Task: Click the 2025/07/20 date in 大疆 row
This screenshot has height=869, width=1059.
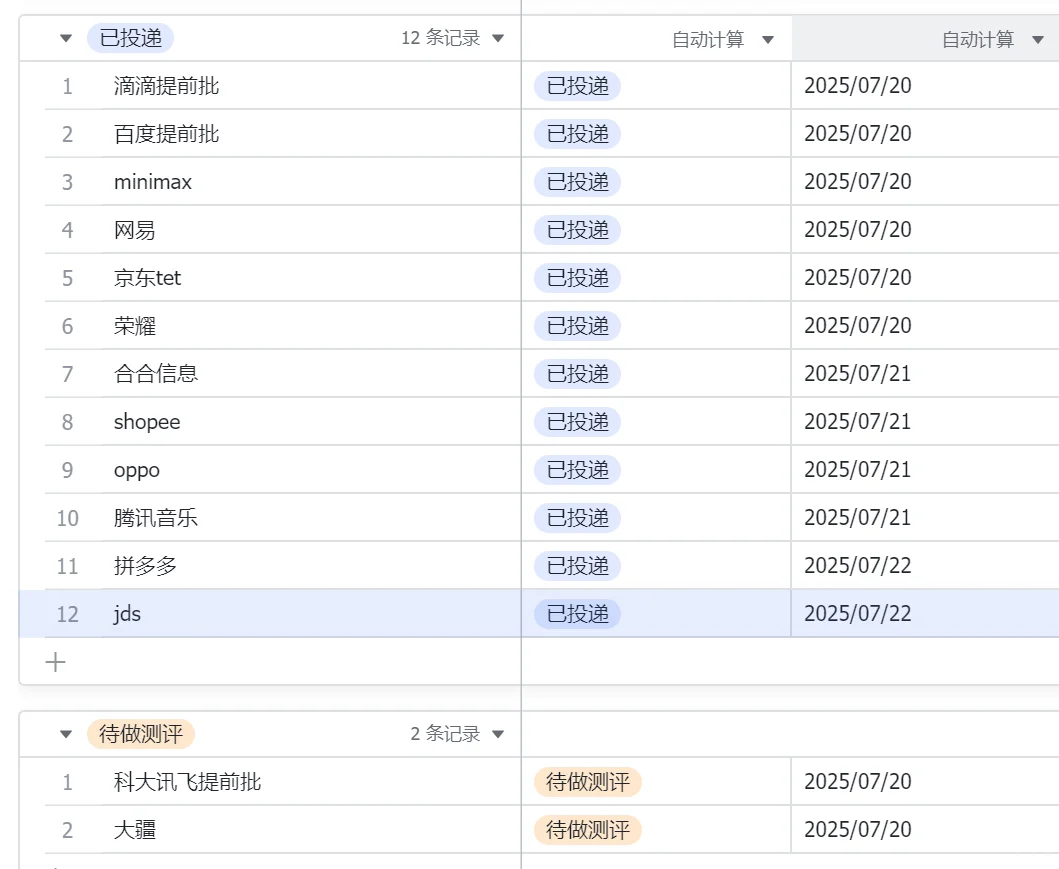Action: 858,829
